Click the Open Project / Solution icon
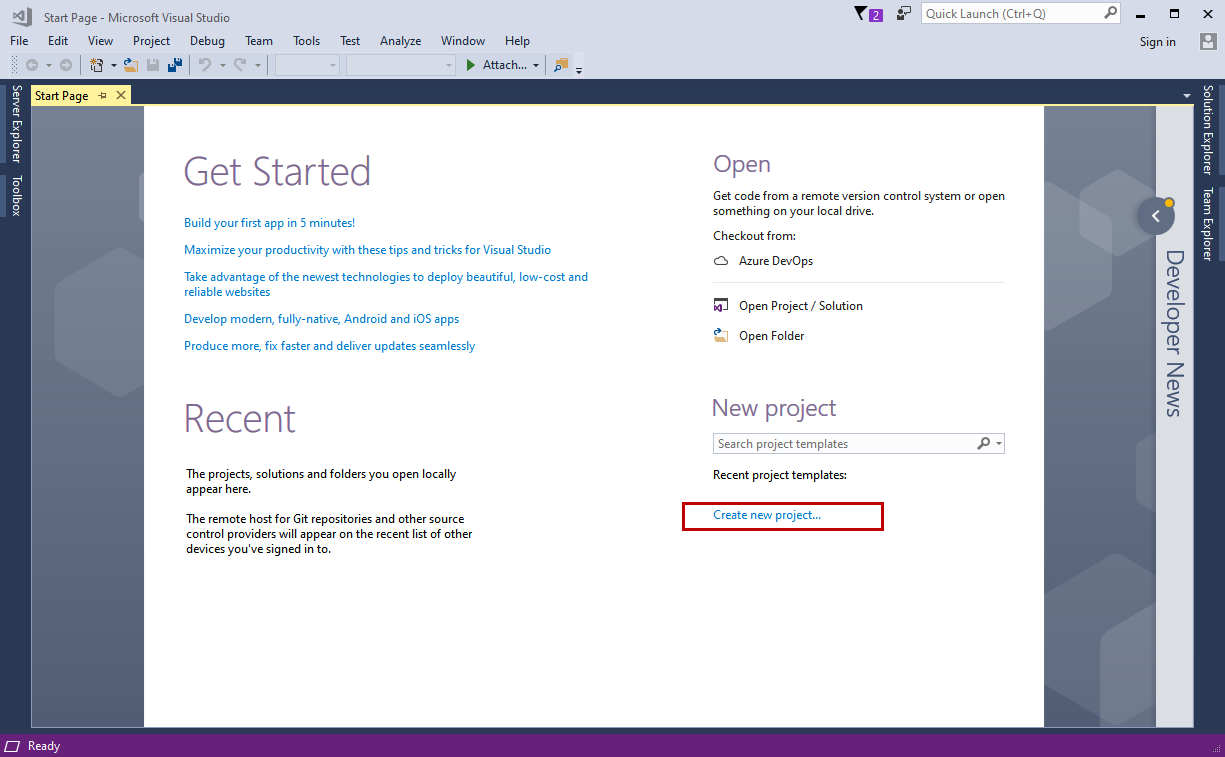Image resolution: width=1225 pixels, height=757 pixels. click(721, 306)
